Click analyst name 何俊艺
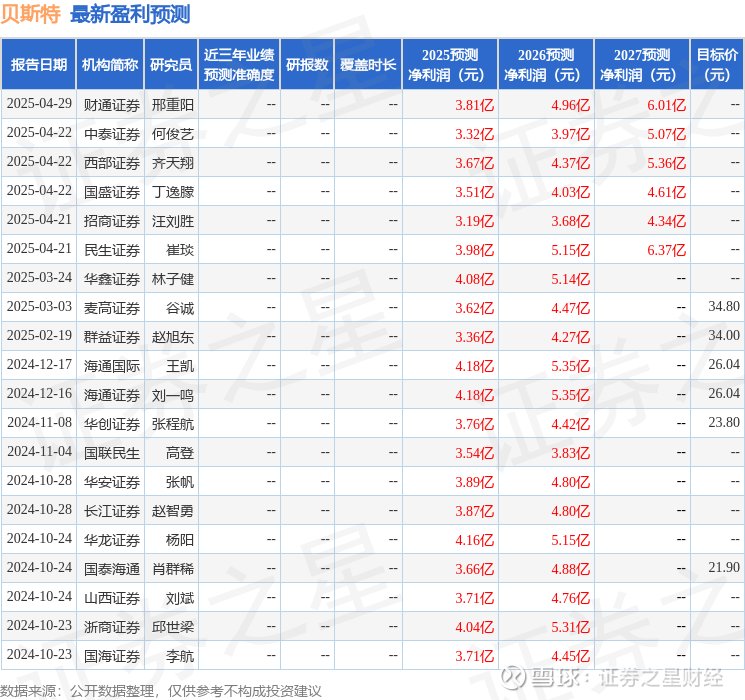 172,134
